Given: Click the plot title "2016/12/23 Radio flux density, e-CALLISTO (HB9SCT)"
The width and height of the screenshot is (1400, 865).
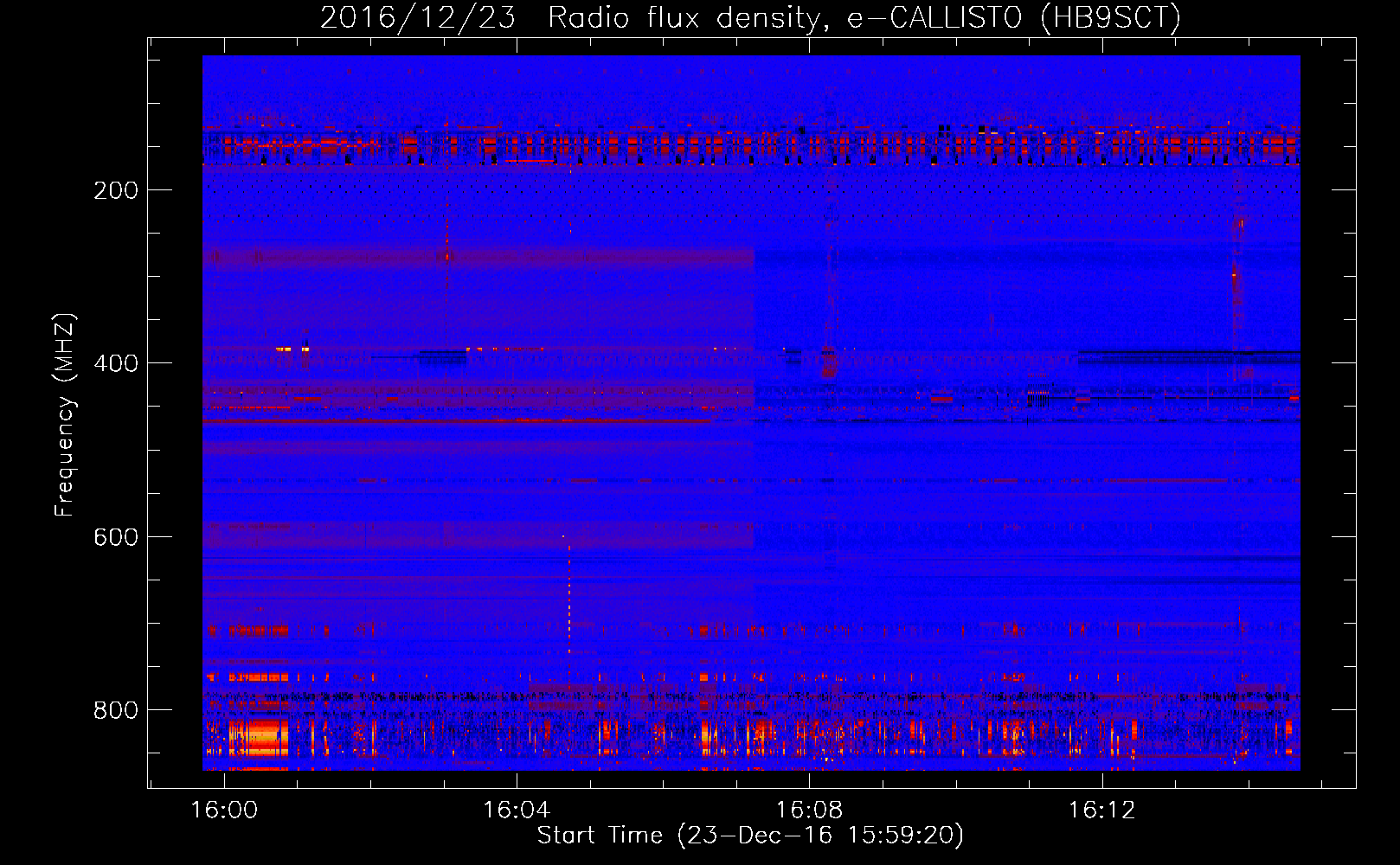Looking at the screenshot, I should pyautogui.click(x=750, y=17).
